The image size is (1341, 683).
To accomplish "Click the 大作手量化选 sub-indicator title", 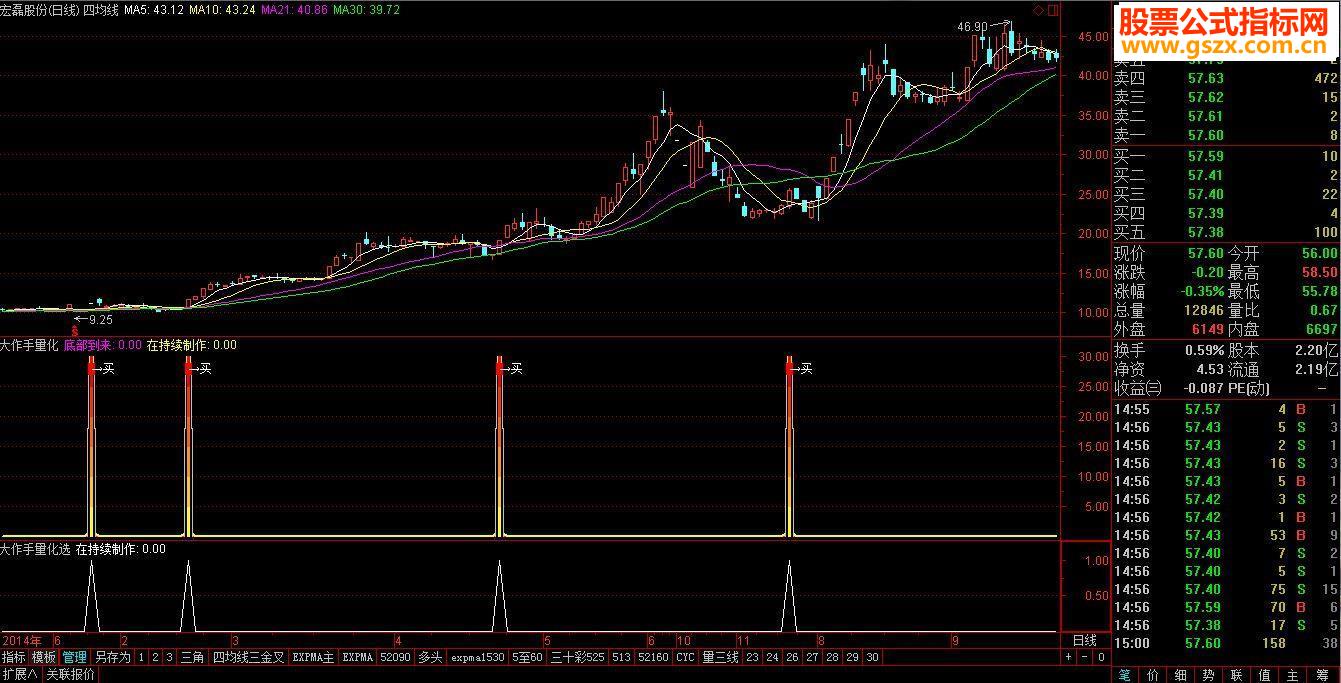I will coord(35,548).
